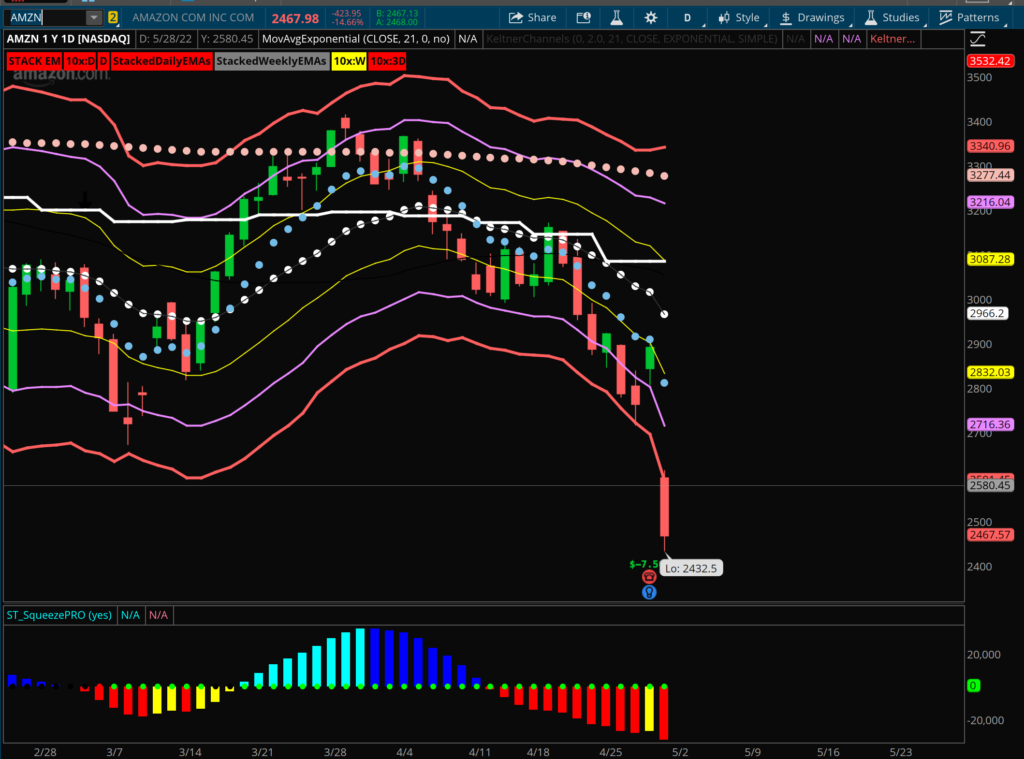
Task: Click the 5/2 date axis label
Action: tap(680, 752)
